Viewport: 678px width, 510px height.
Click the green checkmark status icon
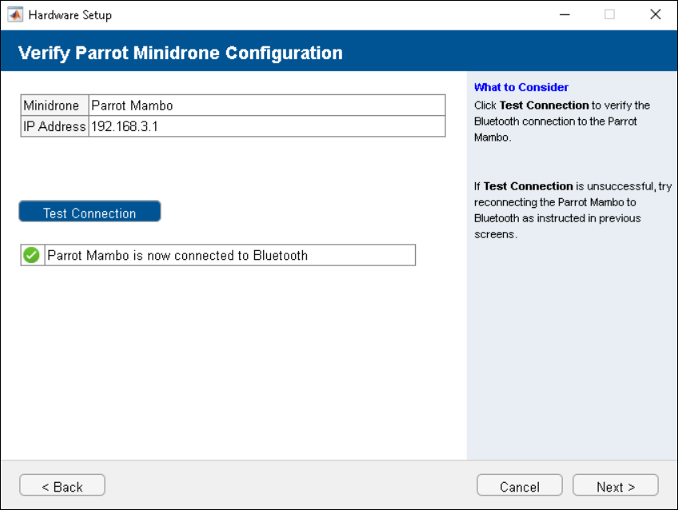[32, 255]
